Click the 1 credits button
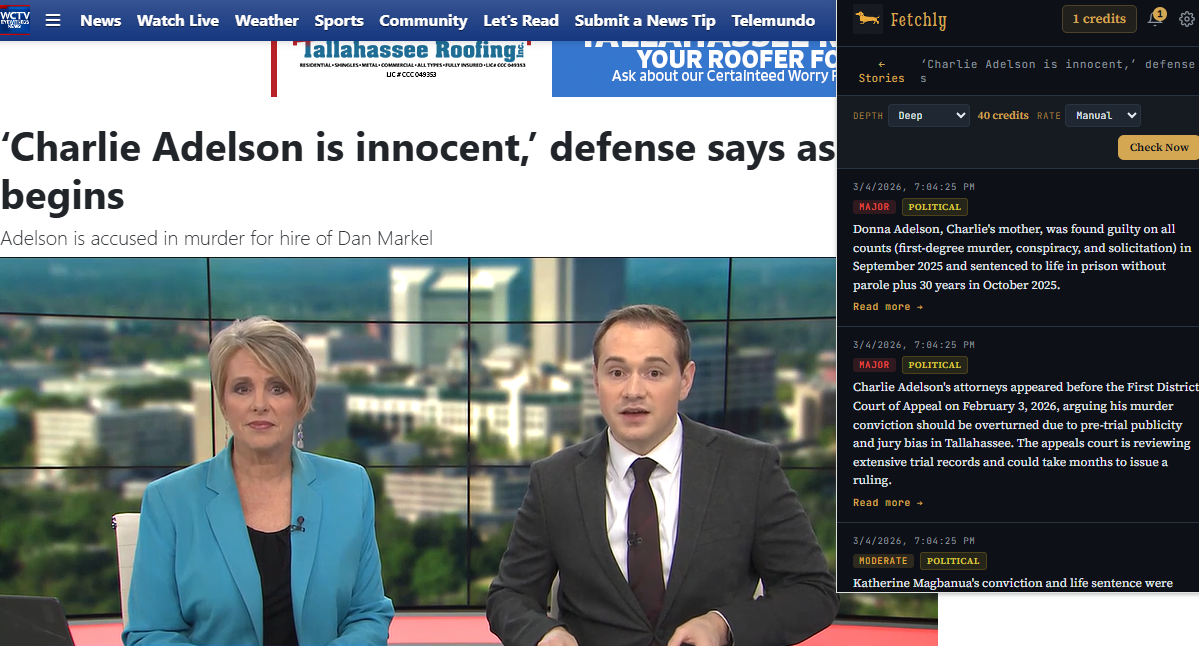1199x646 pixels. point(1098,19)
